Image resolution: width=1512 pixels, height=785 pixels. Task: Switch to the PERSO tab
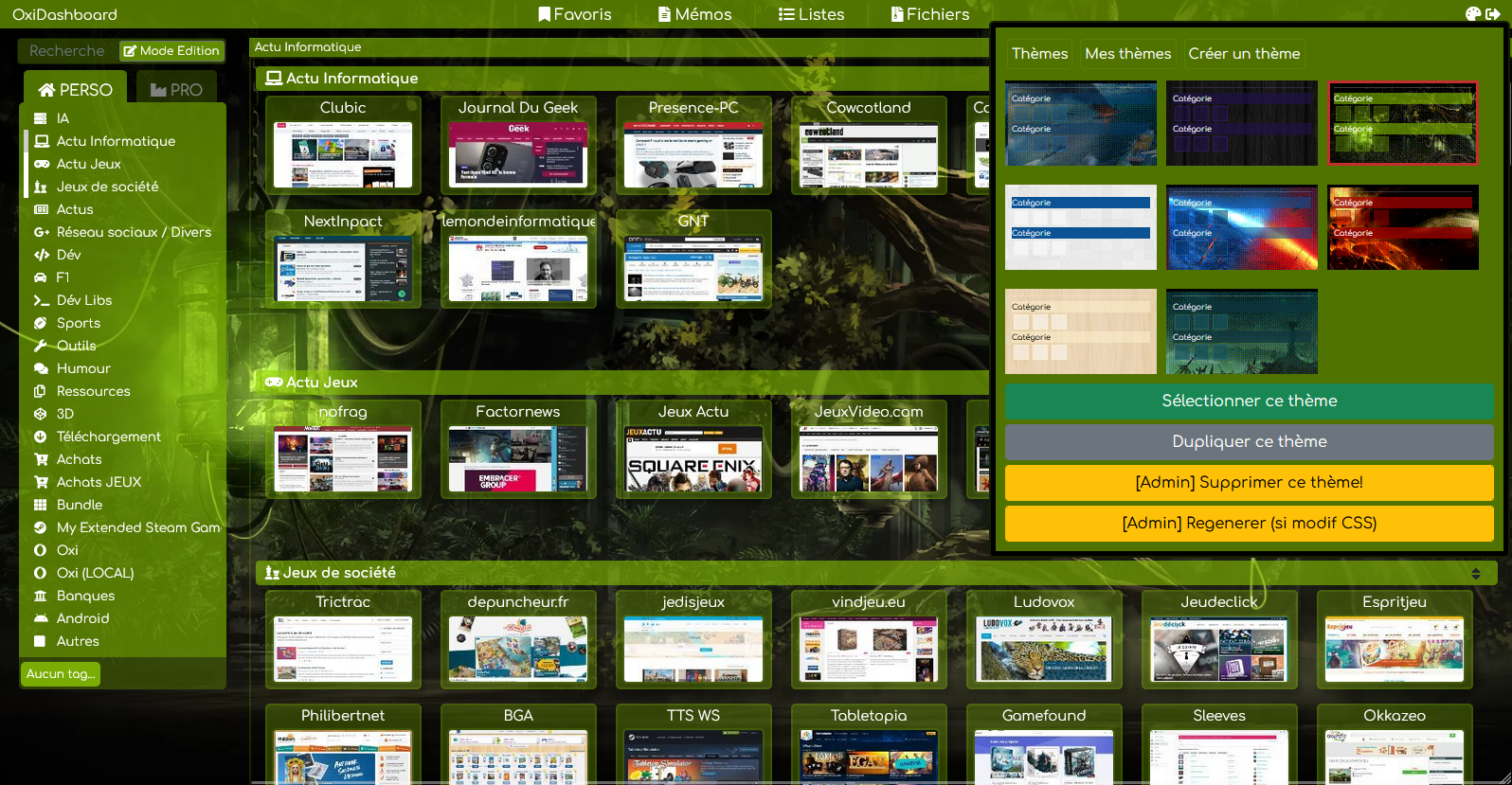coord(75,90)
